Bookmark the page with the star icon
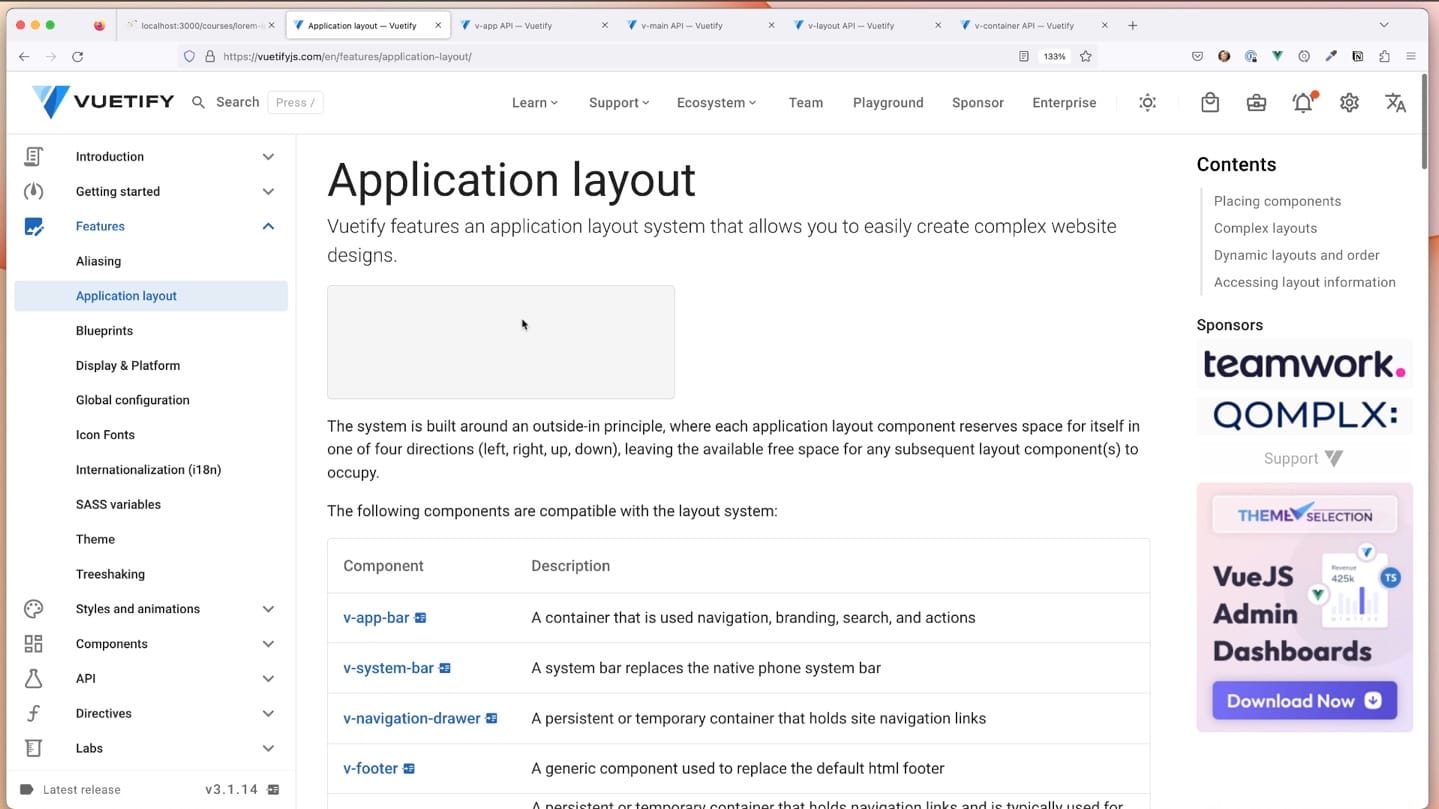Screen dimensions: 1439x809 pos(1085,57)
